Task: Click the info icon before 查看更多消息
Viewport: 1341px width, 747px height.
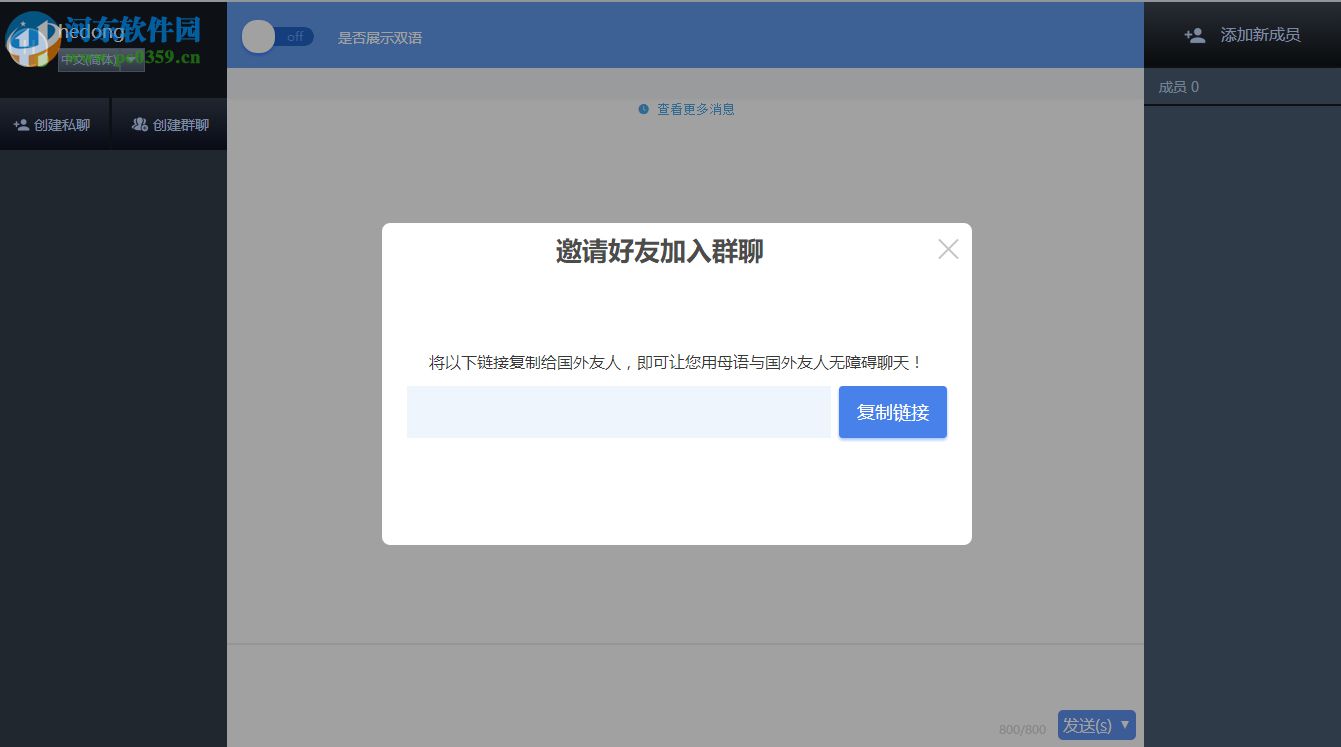Action: 643,109
